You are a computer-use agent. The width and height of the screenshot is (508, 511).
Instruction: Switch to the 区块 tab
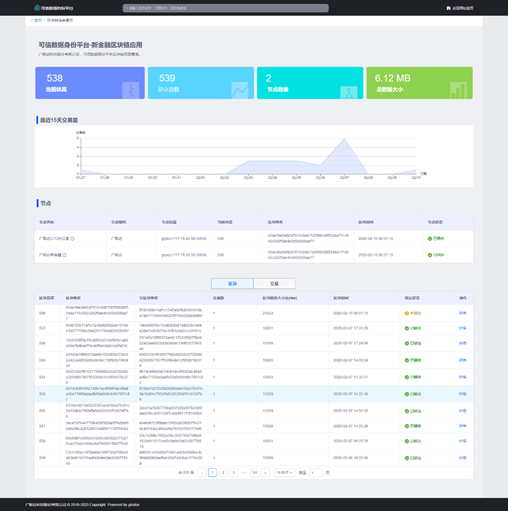(x=232, y=284)
